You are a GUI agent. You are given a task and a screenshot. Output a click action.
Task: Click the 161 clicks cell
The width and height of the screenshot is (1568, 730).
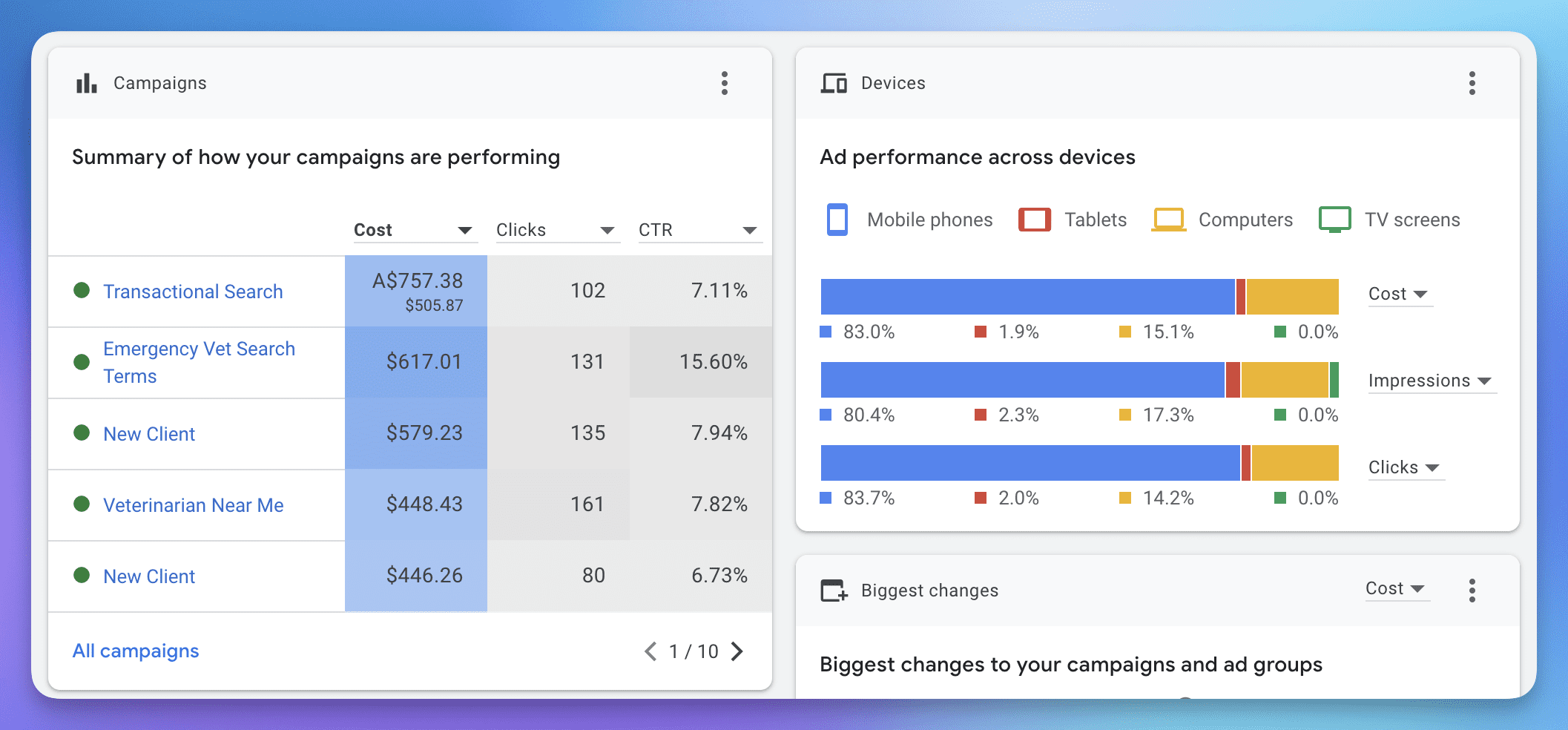[559, 504]
